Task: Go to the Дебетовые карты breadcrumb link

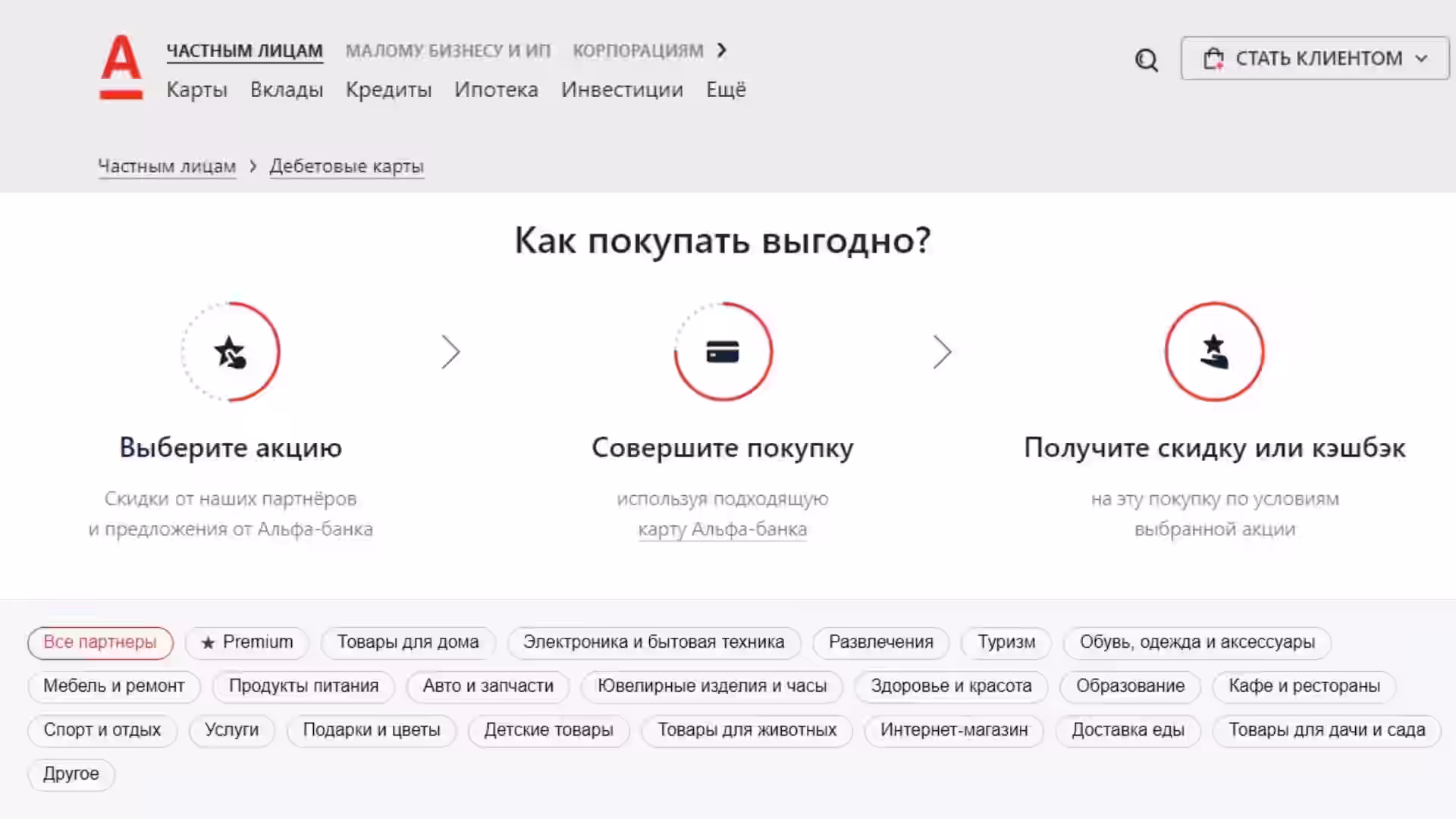Action: [x=347, y=166]
